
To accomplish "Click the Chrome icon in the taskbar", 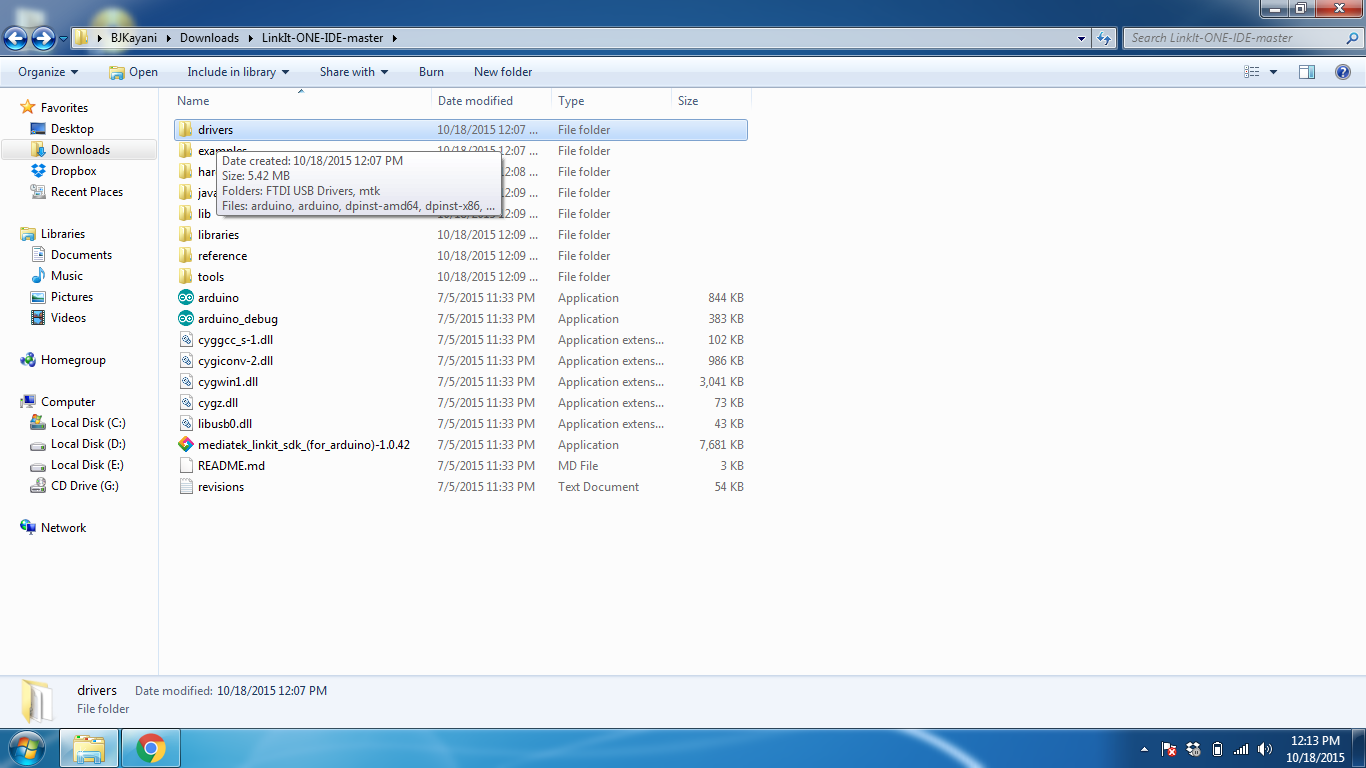I will [x=151, y=748].
